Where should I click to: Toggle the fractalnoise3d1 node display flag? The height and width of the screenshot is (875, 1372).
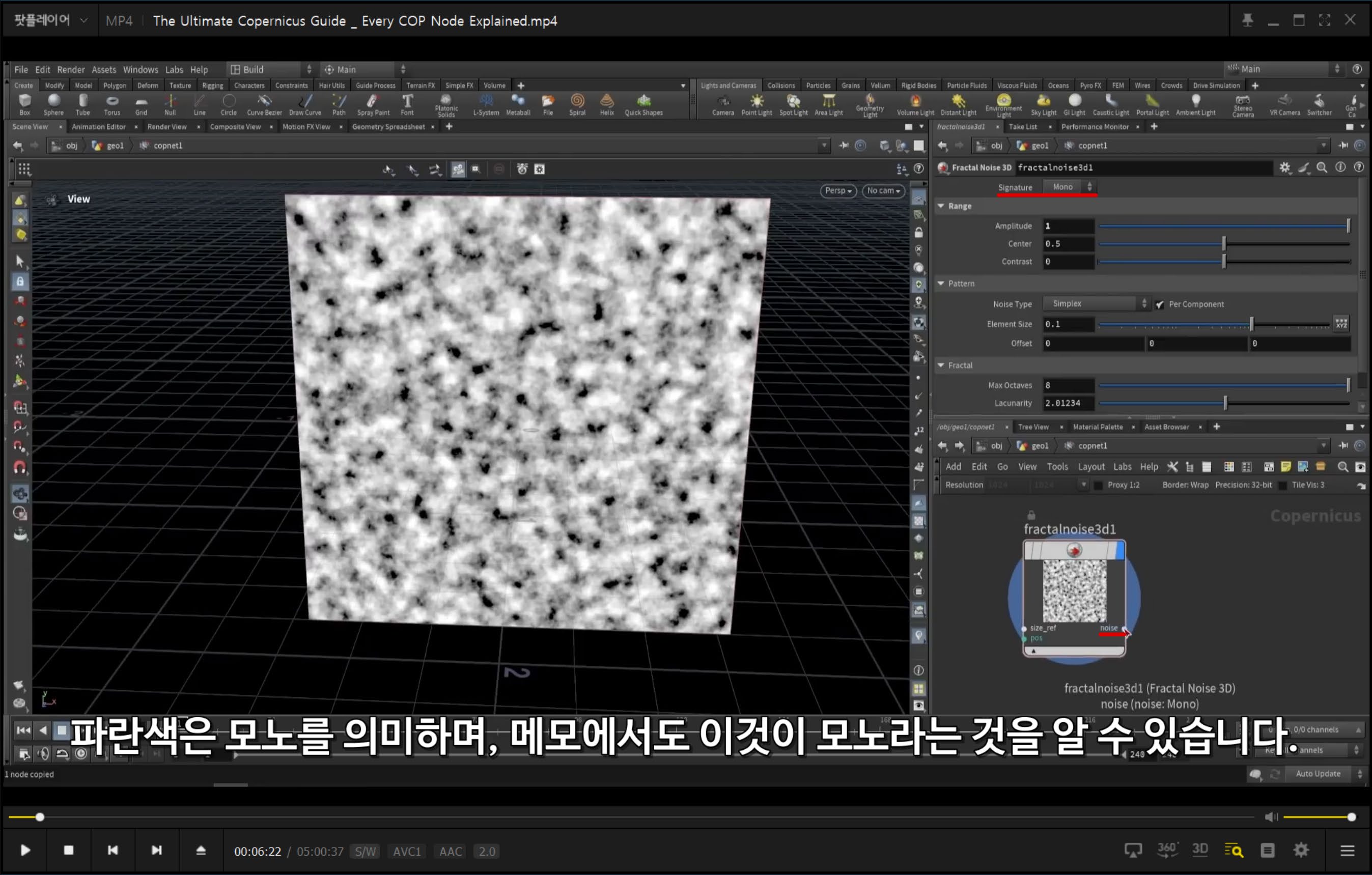[1119, 550]
